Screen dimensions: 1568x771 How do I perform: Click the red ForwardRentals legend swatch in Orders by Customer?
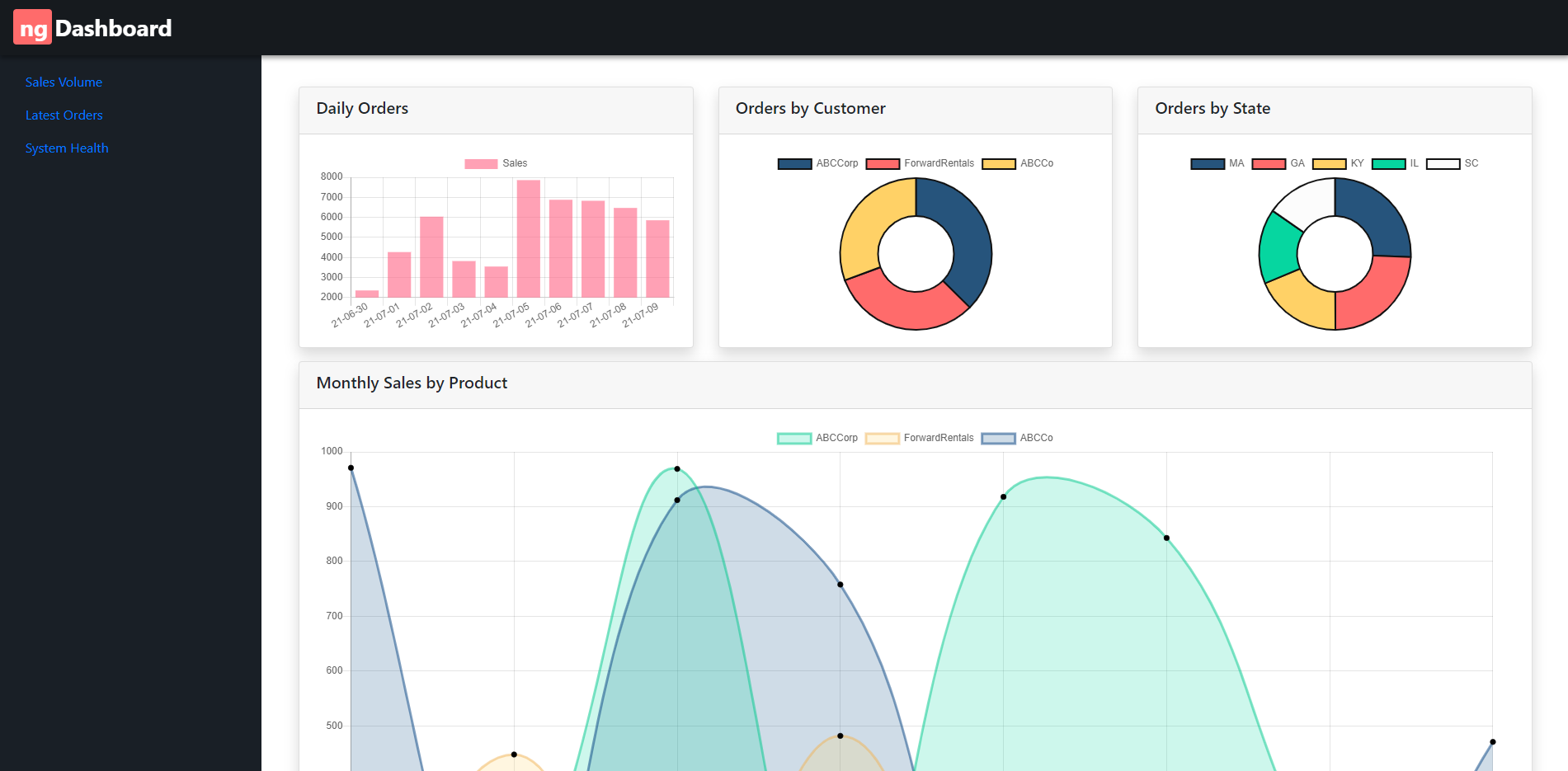tap(882, 162)
